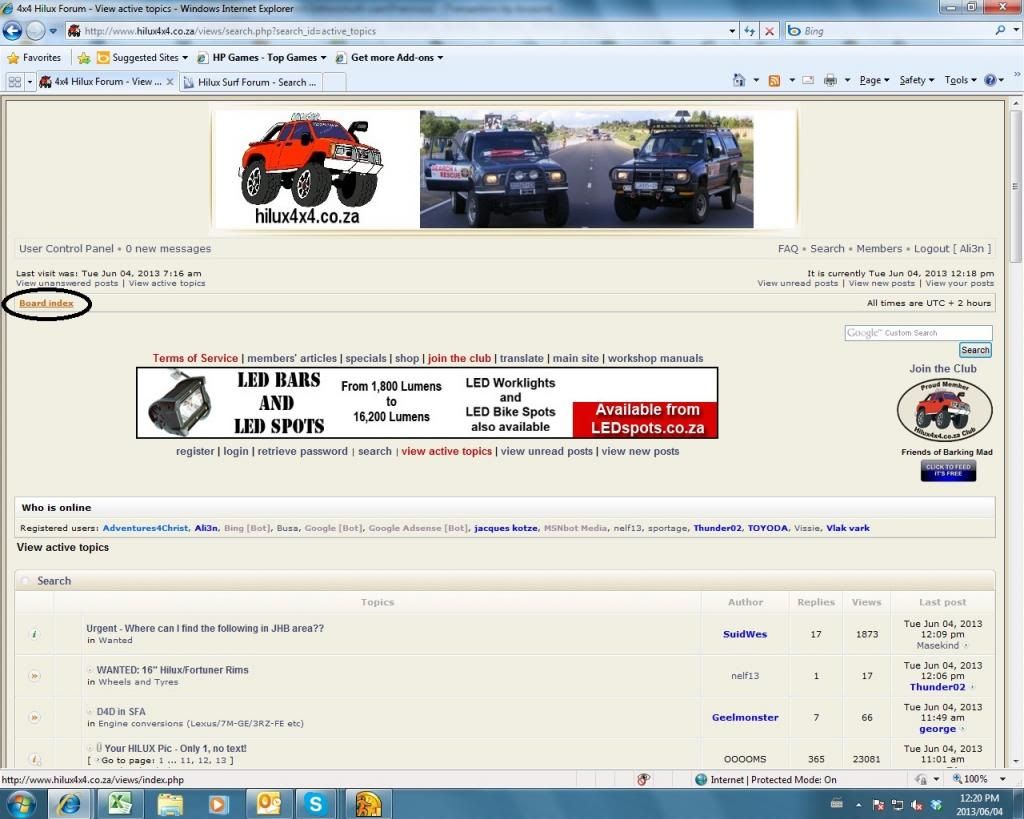Image resolution: width=1024 pixels, height=819 pixels.
Task: Click the Action Center flag tray icon
Action: point(878,805)
